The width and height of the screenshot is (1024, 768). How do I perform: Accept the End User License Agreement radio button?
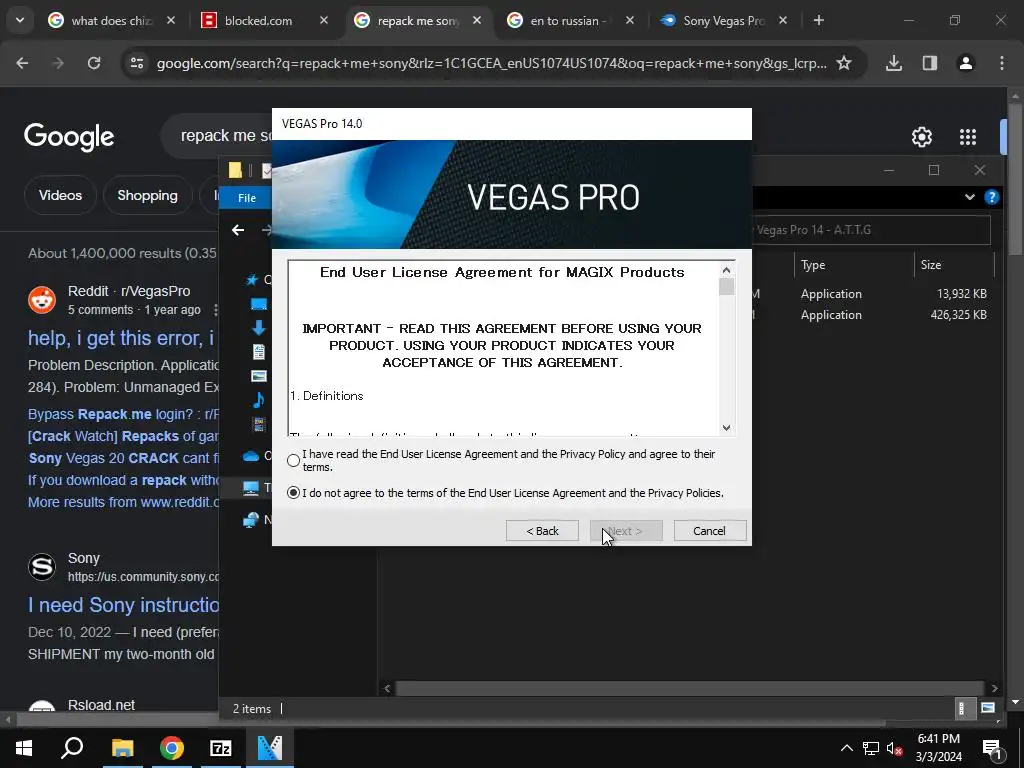(x=293, y=460)
